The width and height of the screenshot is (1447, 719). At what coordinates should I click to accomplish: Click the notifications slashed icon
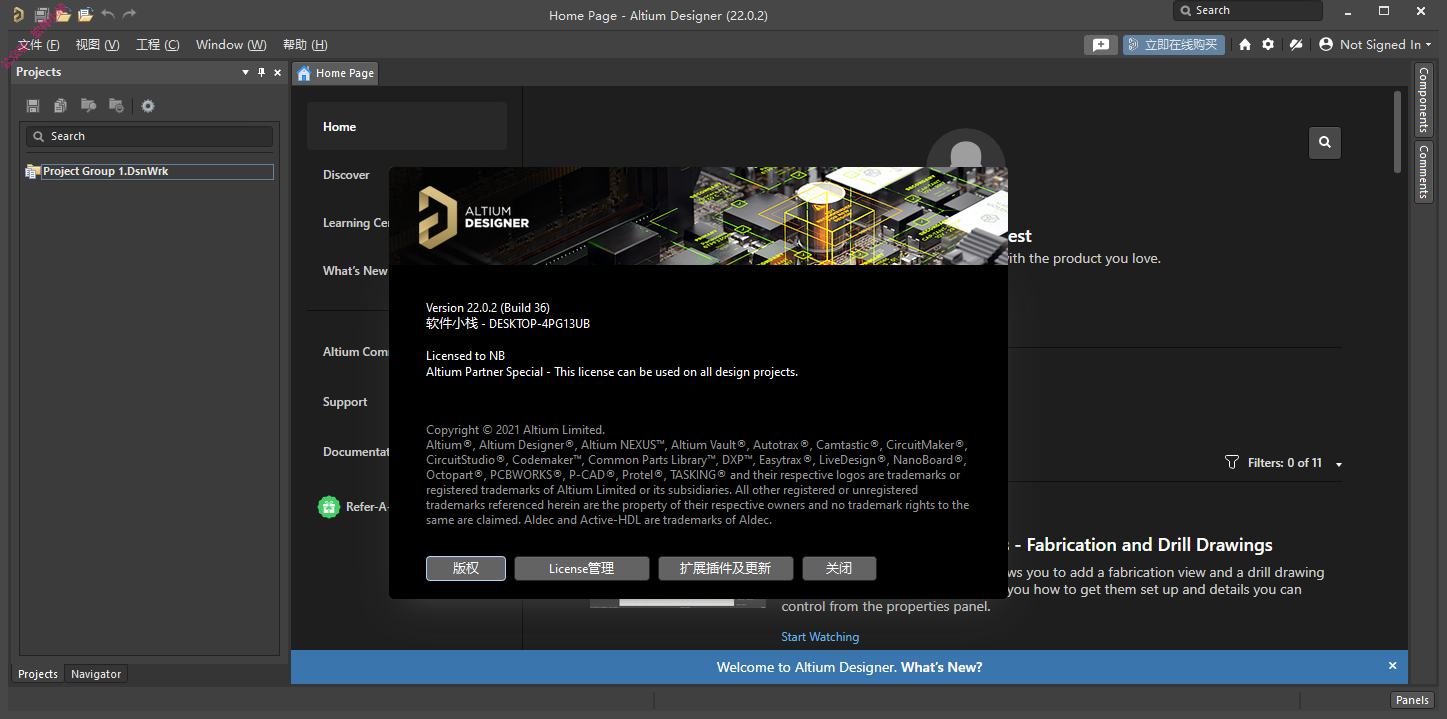1296,45
